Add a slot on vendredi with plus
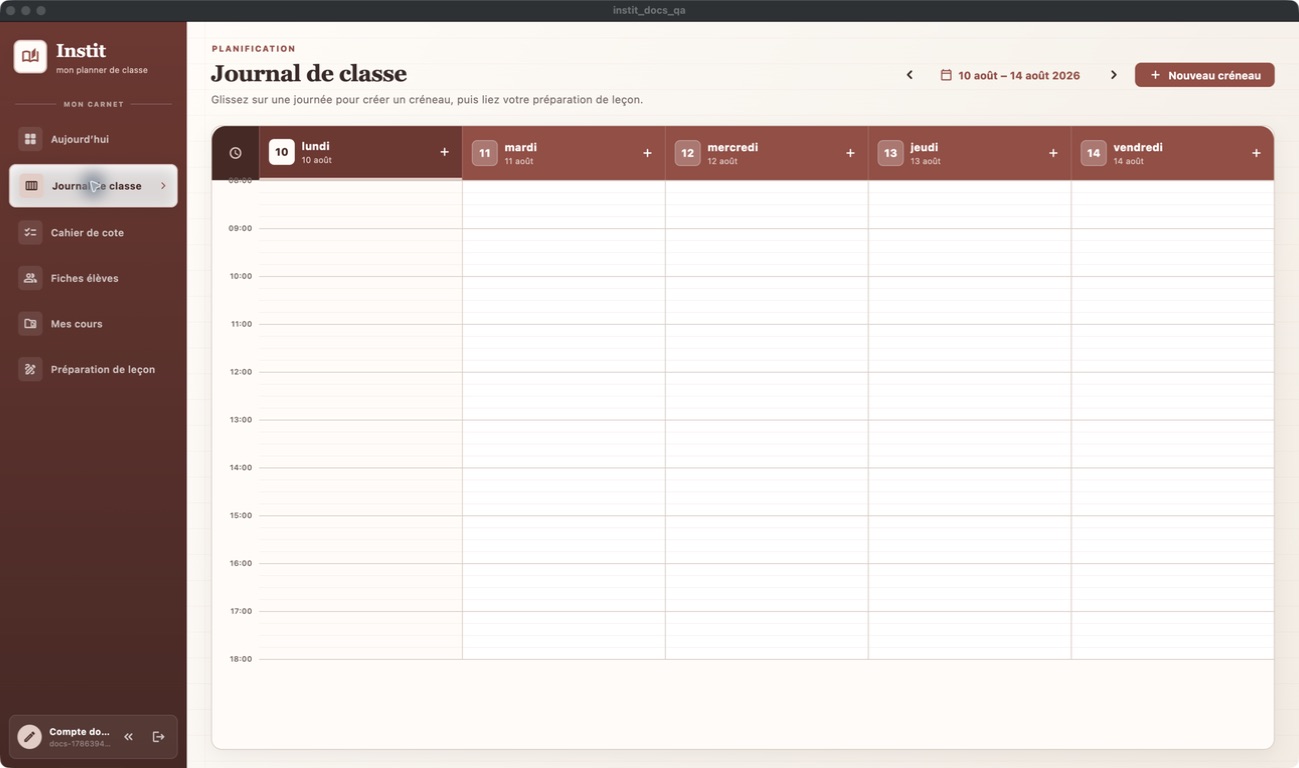Screen dimensions: 1299x768 point(1256,153)
